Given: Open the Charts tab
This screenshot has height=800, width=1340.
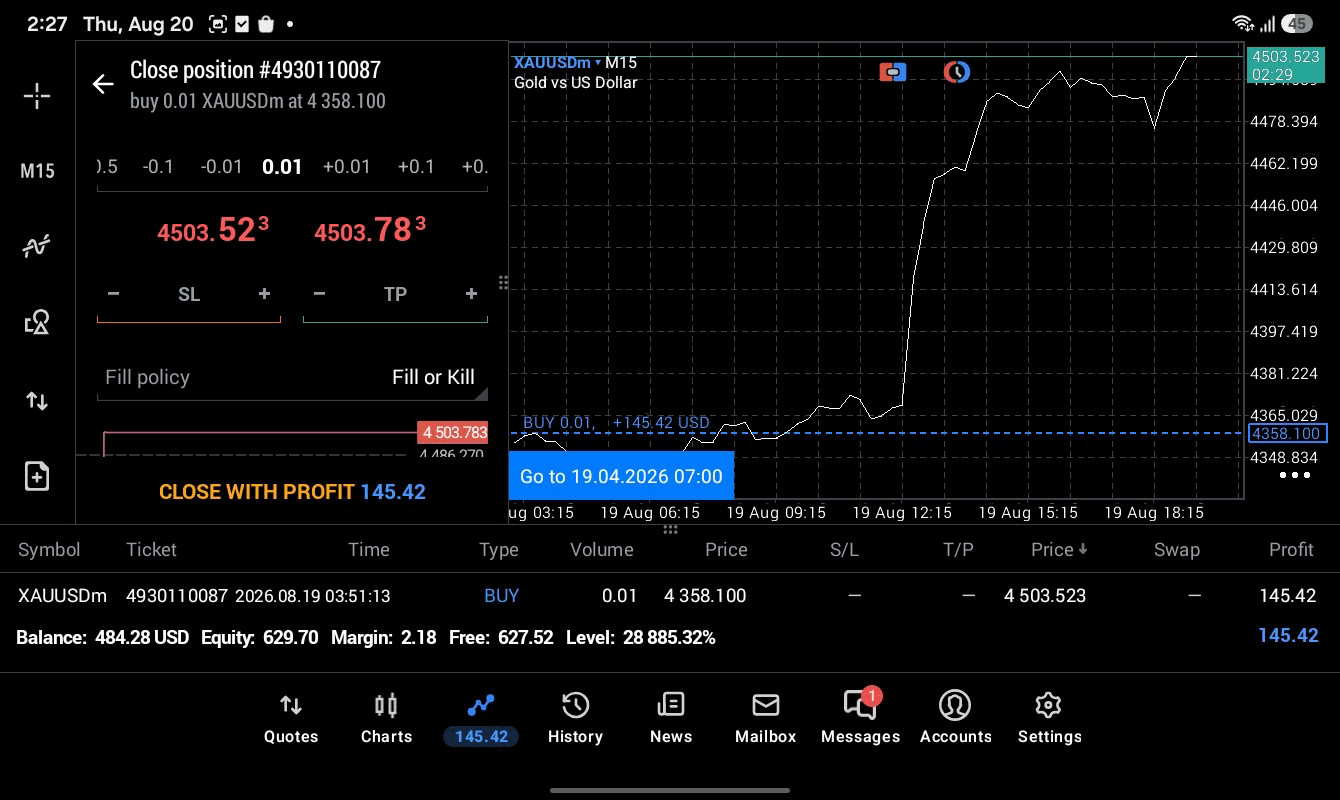Looking at the screenshot, I should (386, 719).
